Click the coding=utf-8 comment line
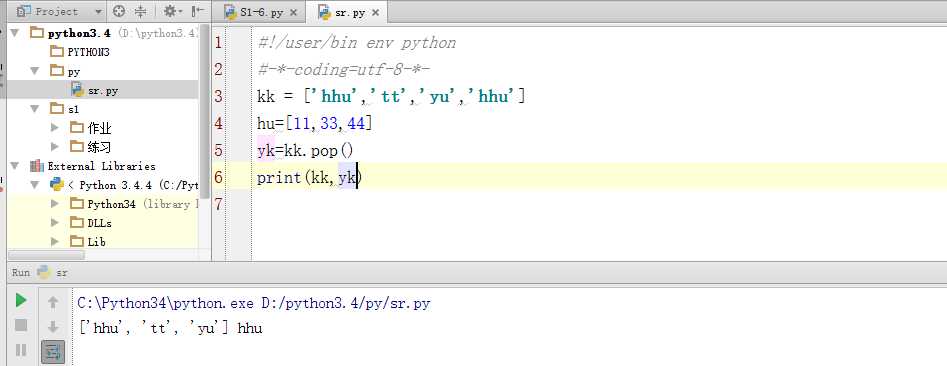The height and width of the screenshot is (366, 947). point(343,69)
